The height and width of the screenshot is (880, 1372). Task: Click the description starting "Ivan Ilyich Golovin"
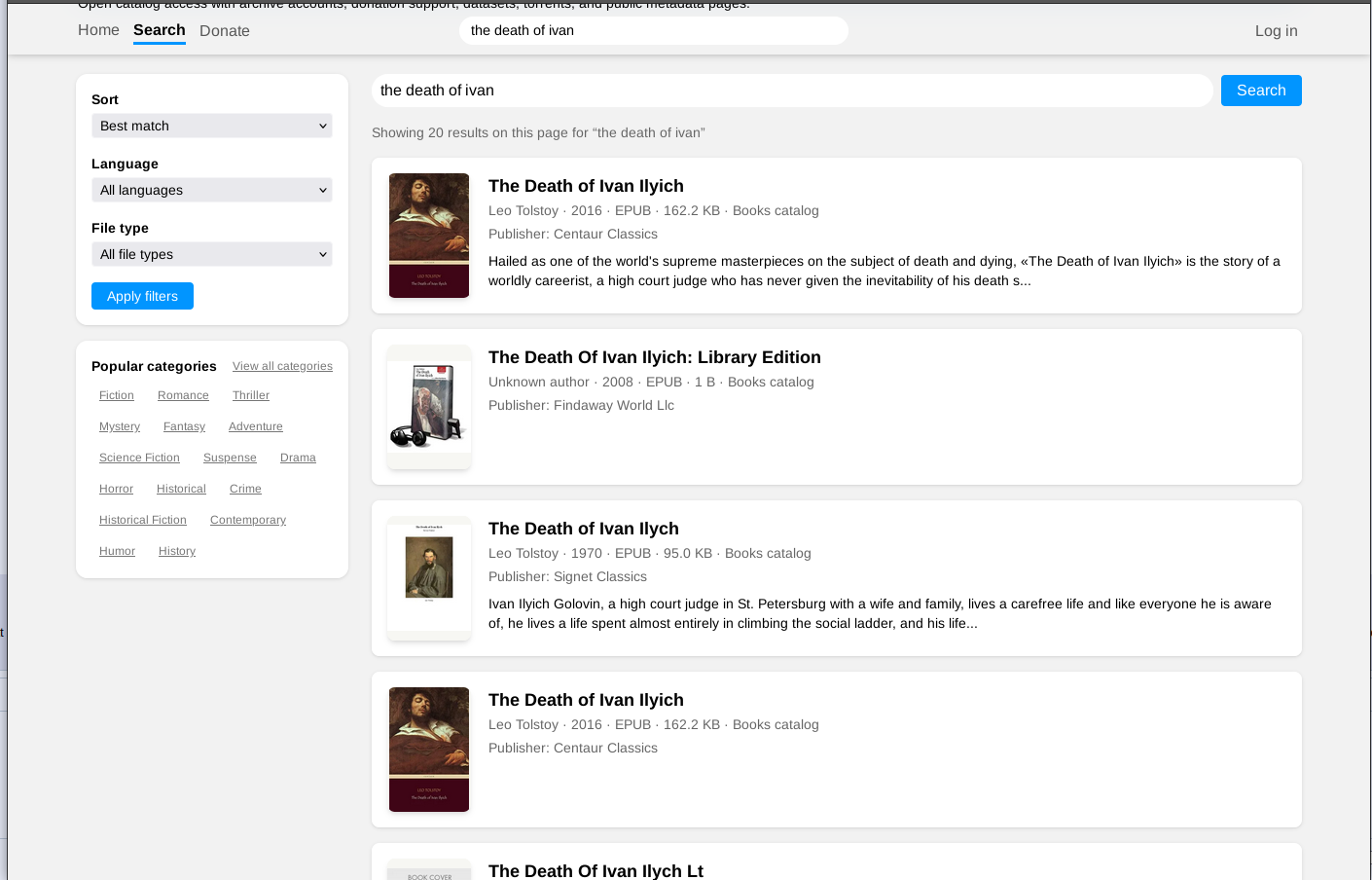[880, 613]
